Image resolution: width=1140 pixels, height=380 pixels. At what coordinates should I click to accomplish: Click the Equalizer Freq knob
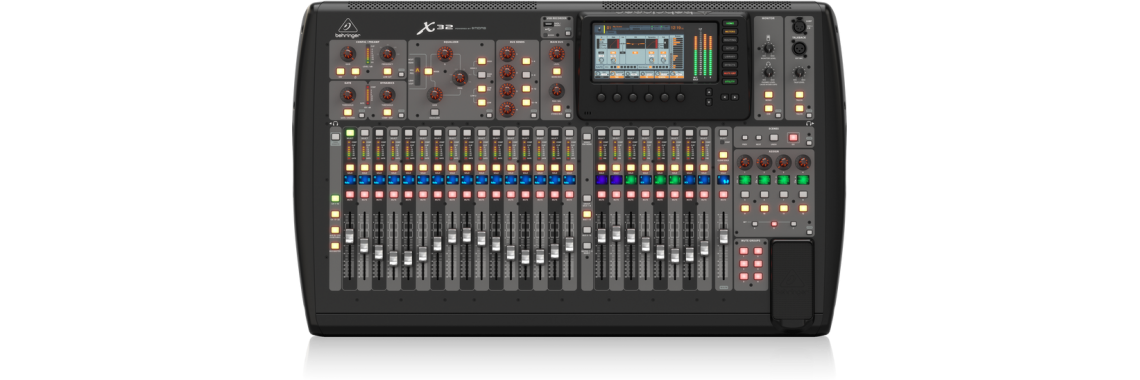point(459,78)
